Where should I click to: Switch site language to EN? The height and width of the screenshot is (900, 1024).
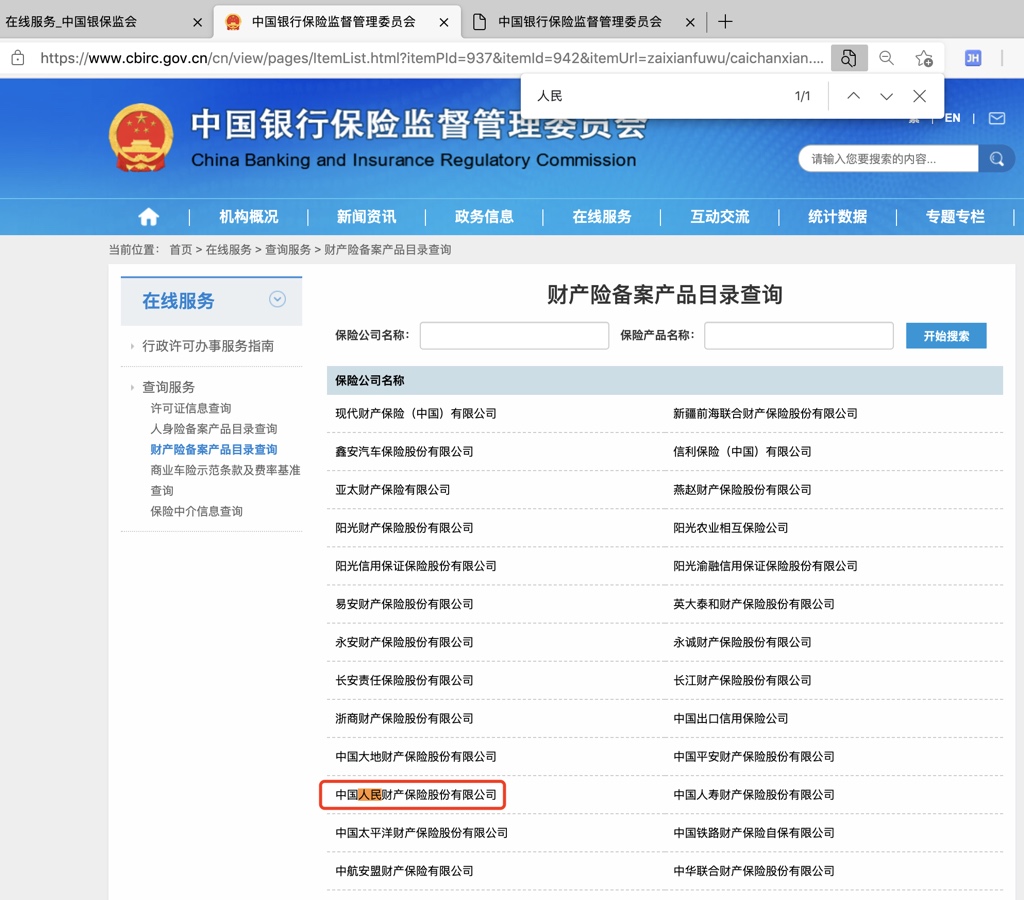952,118
